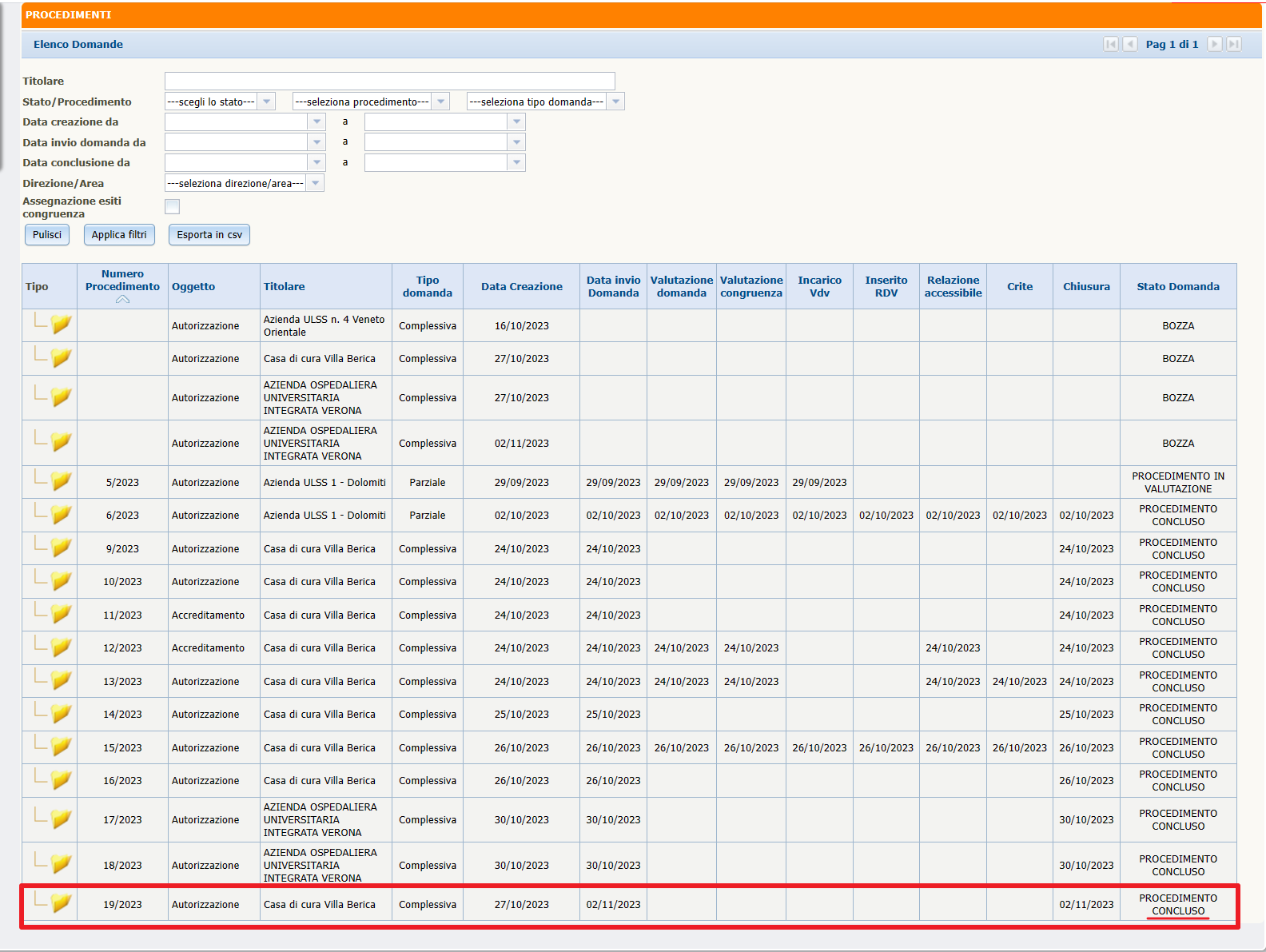The image size is (1266, 952).
Task: Open folder icon for procedimento 19/2023
Action: [61, 903]
